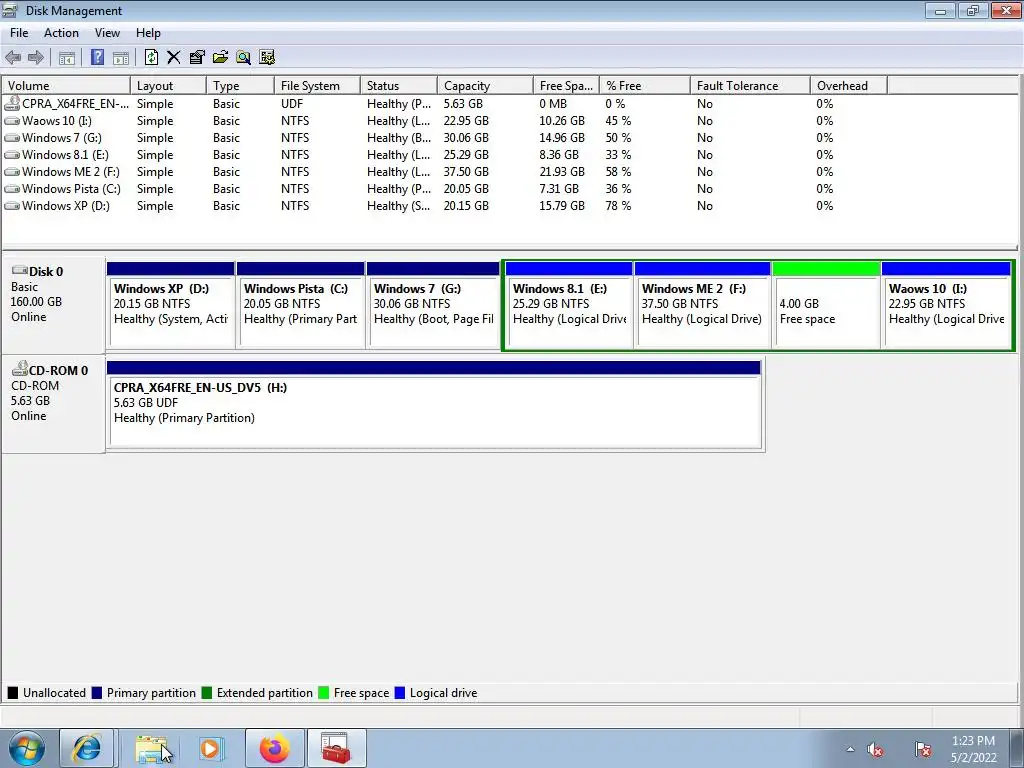Click the Refresh toolbar icon
1024x768 pixels.
click(151, 57)
